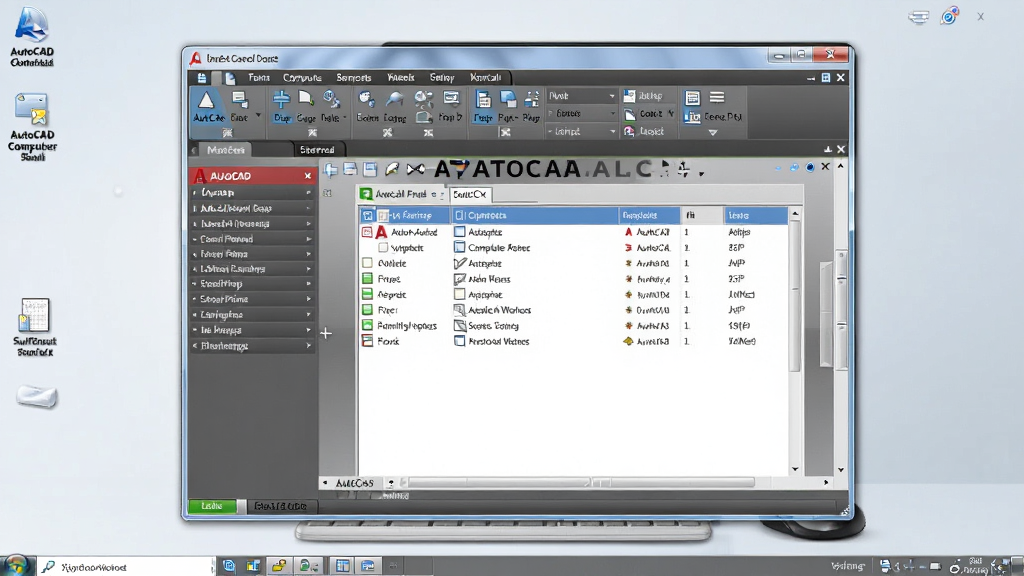Click the Llejolct button in the ribbon
Viewport: 1024px width, 576px height.
point(644,131)
